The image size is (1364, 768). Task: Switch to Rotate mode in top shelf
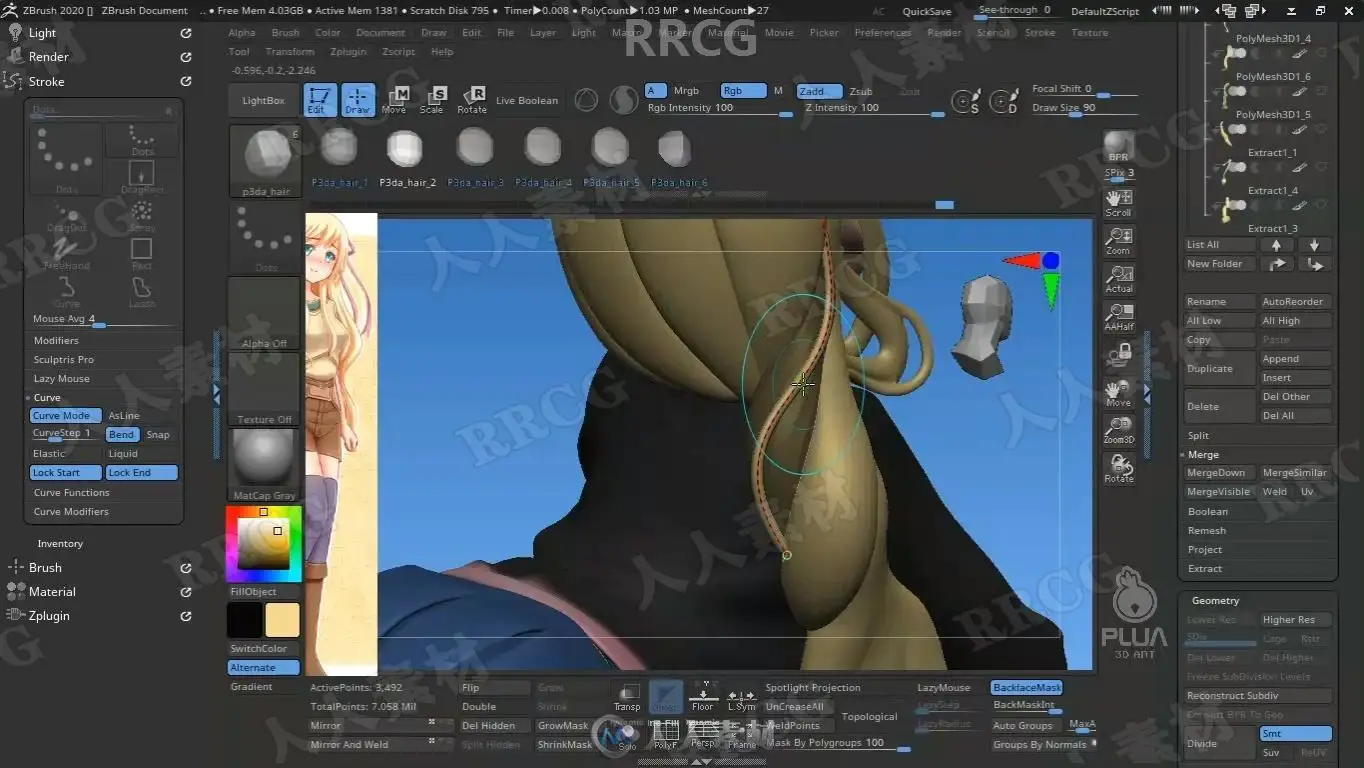click(472, 100)
